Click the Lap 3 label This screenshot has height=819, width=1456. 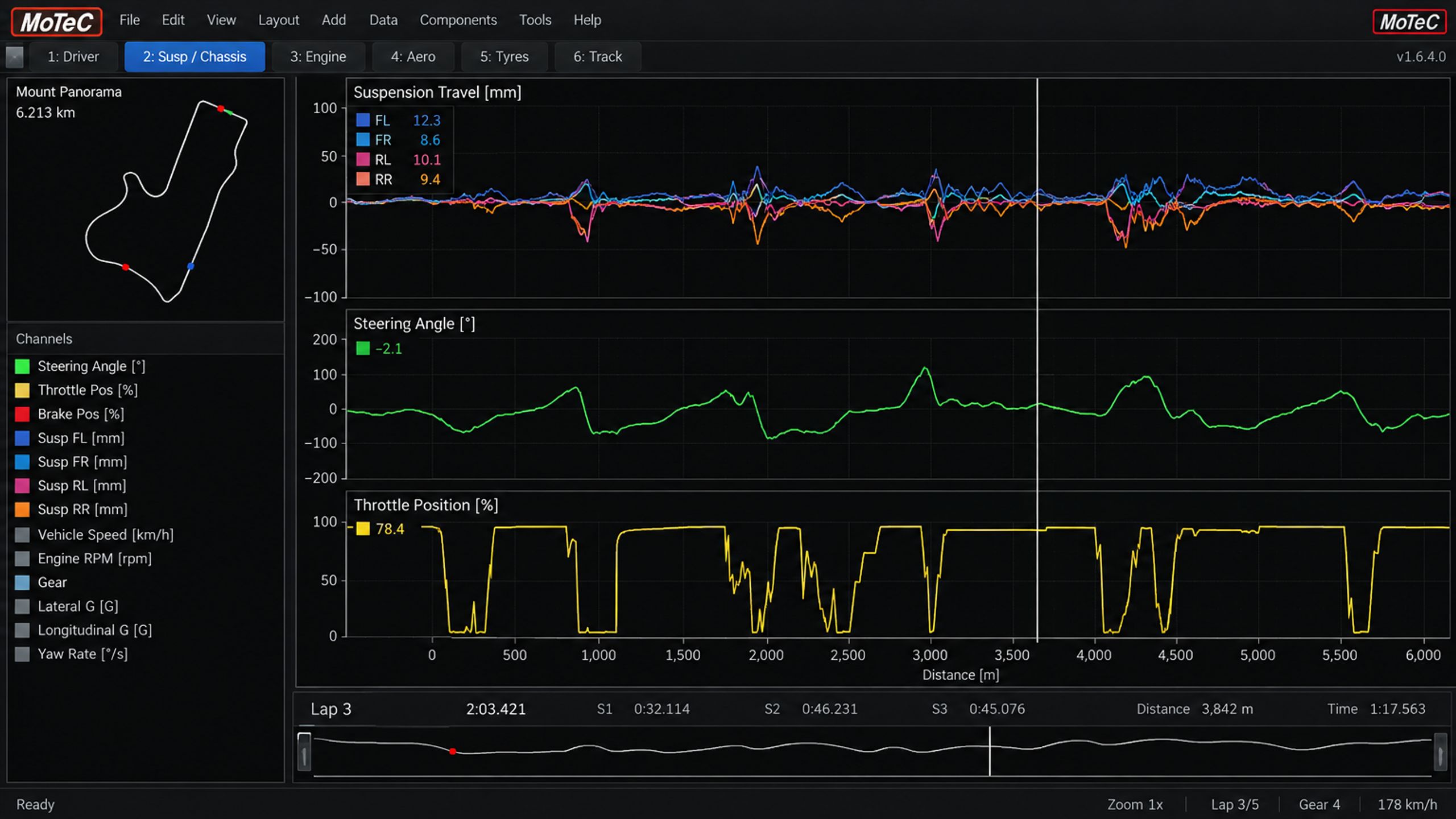pos(331,709)
